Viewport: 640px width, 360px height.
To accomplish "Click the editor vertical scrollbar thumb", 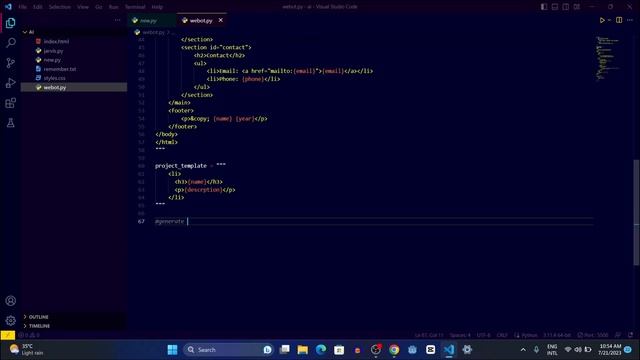I will pyautogui.click(x=636, y=212).
